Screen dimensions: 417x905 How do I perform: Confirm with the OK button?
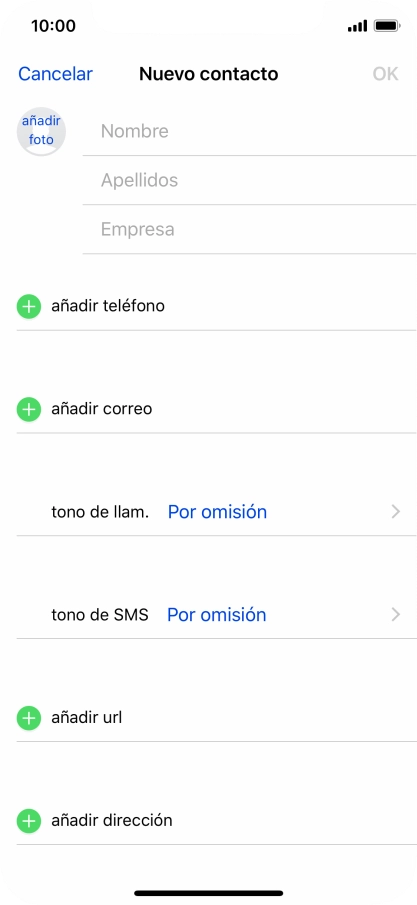(x=385, y=74)
